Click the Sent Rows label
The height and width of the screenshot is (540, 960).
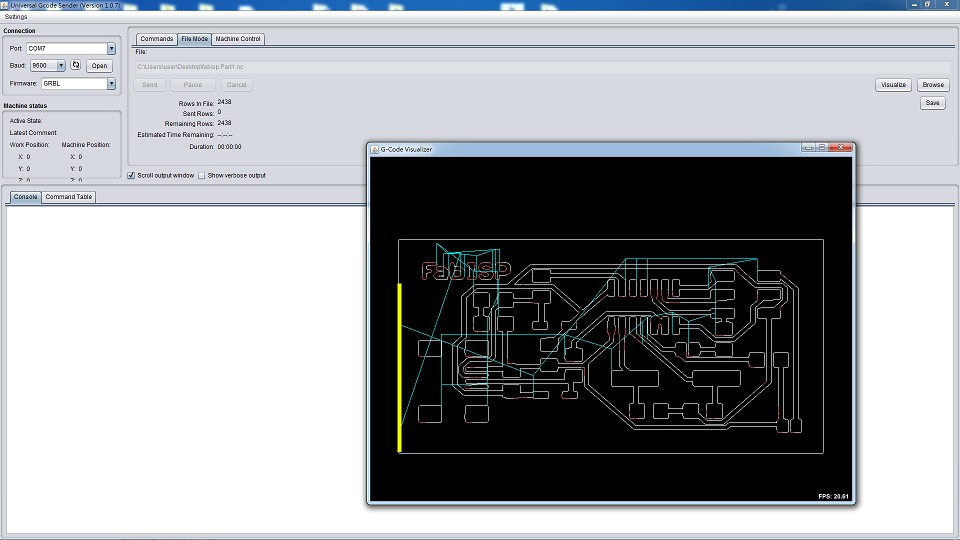coord(198,114)
